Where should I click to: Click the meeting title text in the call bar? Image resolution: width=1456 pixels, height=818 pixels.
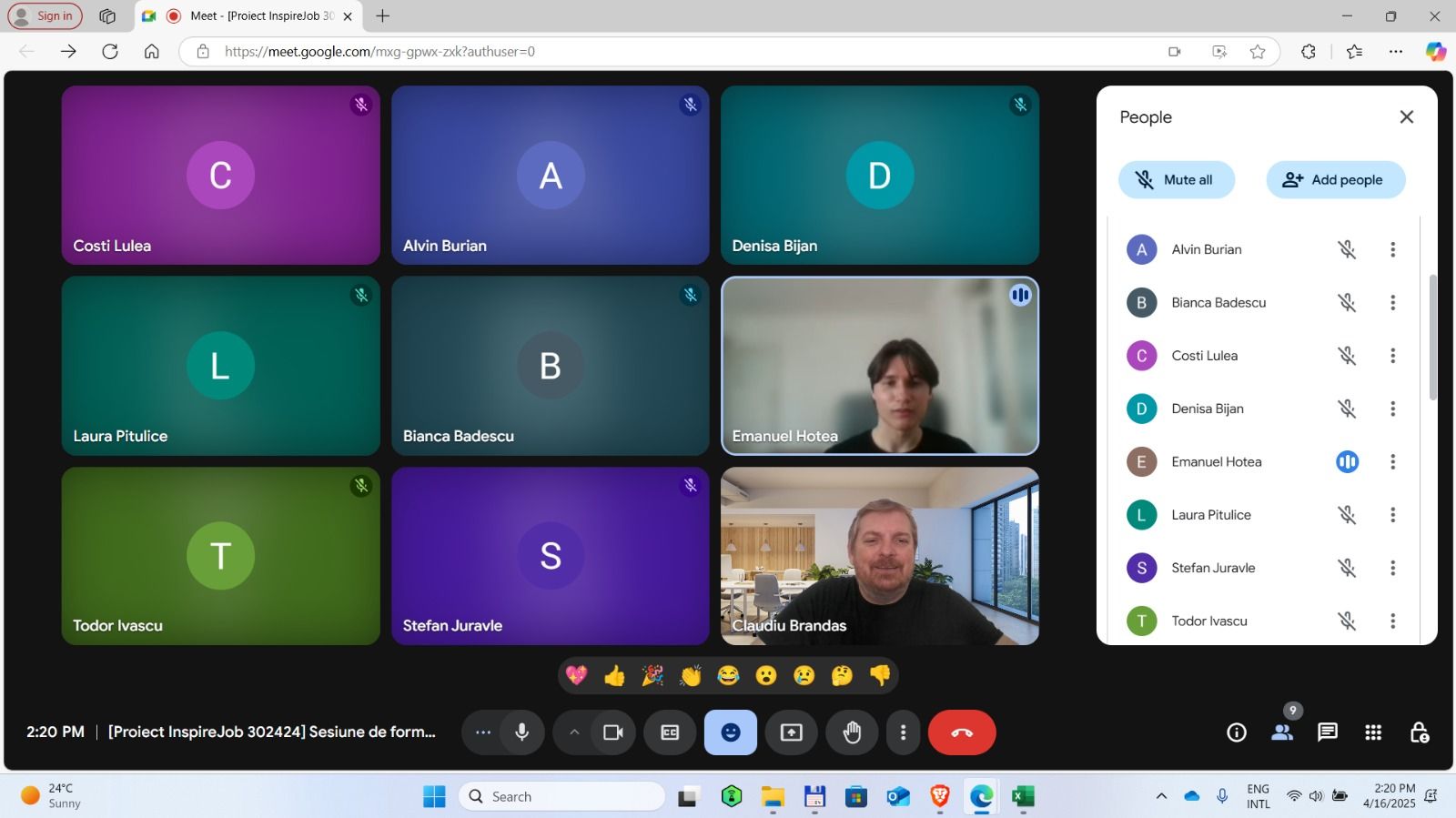coord(272,732)
